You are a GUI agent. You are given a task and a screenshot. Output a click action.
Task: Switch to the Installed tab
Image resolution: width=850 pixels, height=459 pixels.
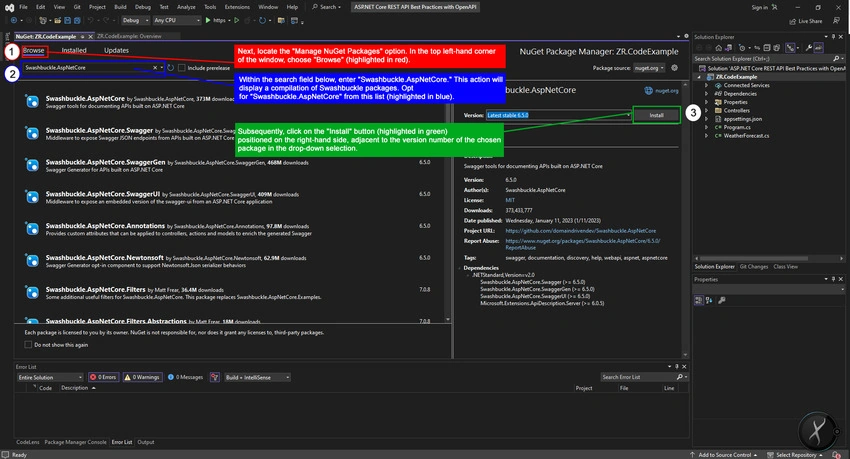74,50
